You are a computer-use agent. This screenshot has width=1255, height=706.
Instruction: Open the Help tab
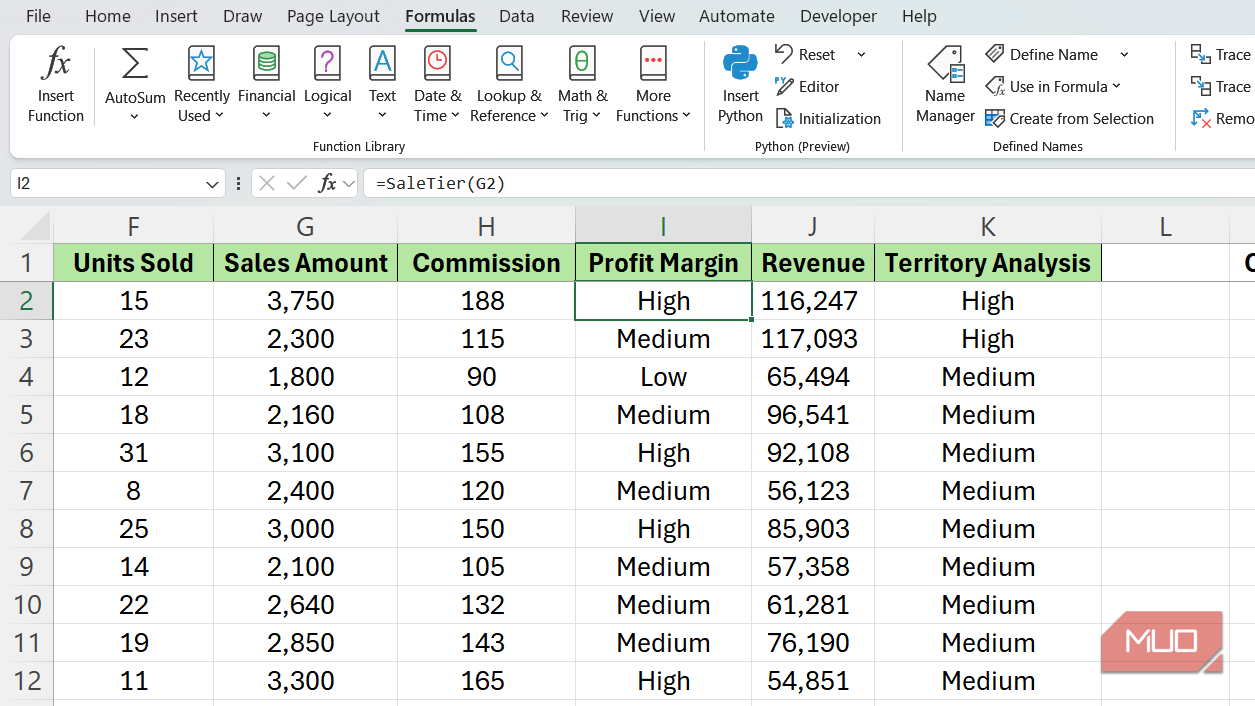[x=919, y=16]
